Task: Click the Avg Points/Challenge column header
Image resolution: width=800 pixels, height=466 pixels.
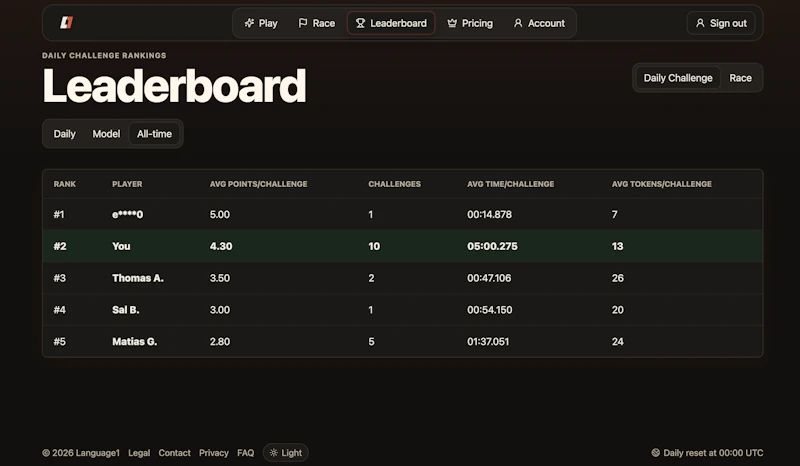Action: coord(259,184)
